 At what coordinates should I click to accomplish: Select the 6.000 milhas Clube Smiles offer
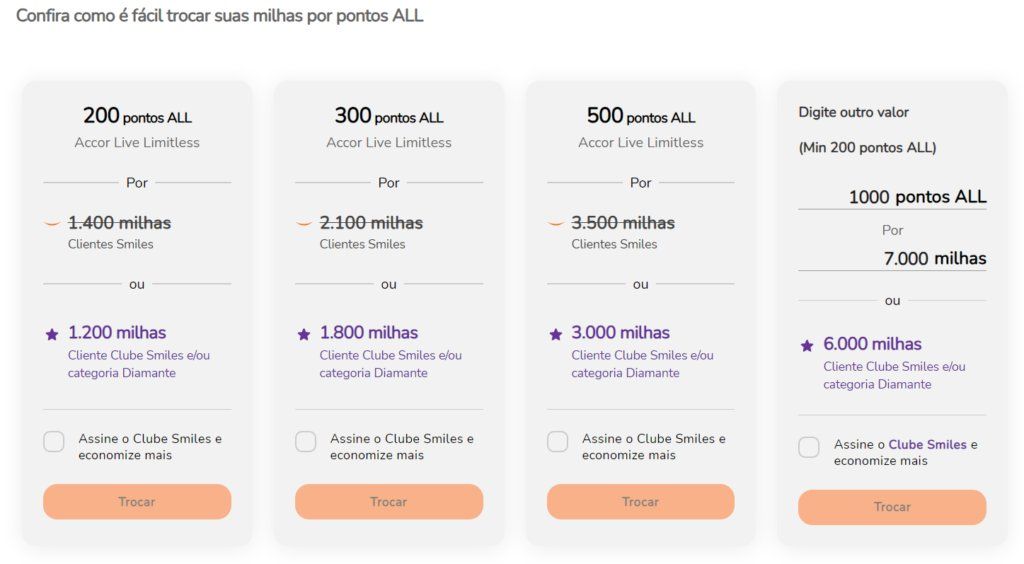click(x=872, y=344)
